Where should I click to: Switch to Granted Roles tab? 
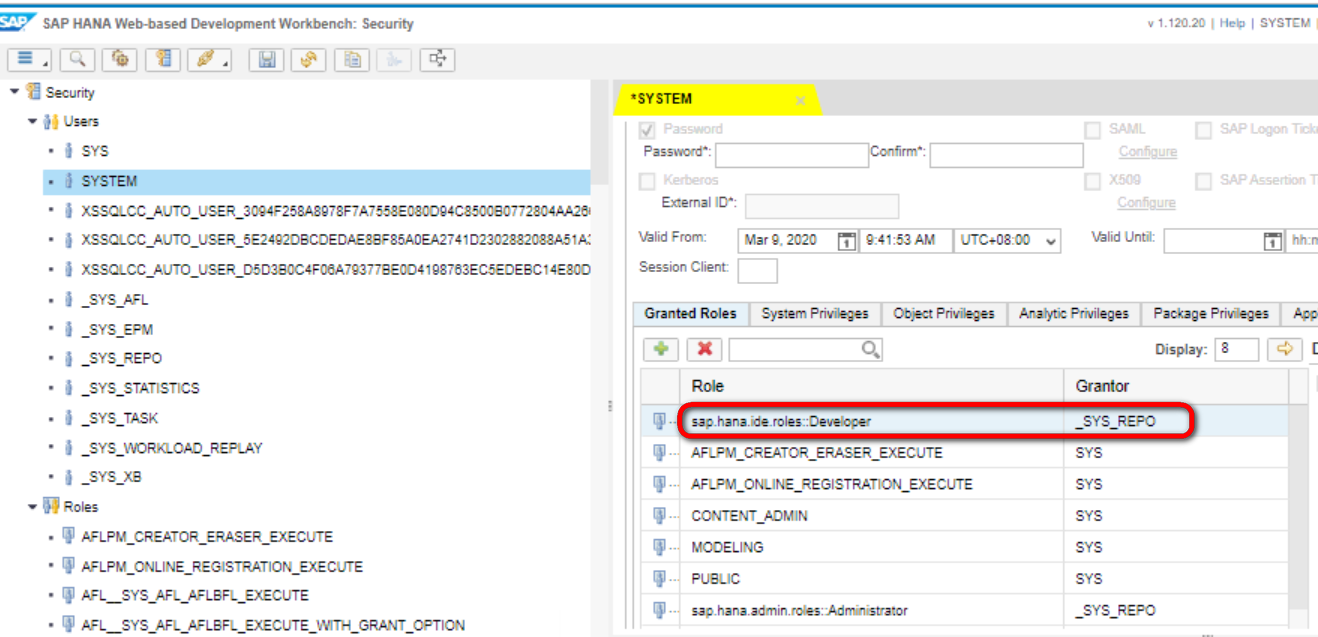690,313
